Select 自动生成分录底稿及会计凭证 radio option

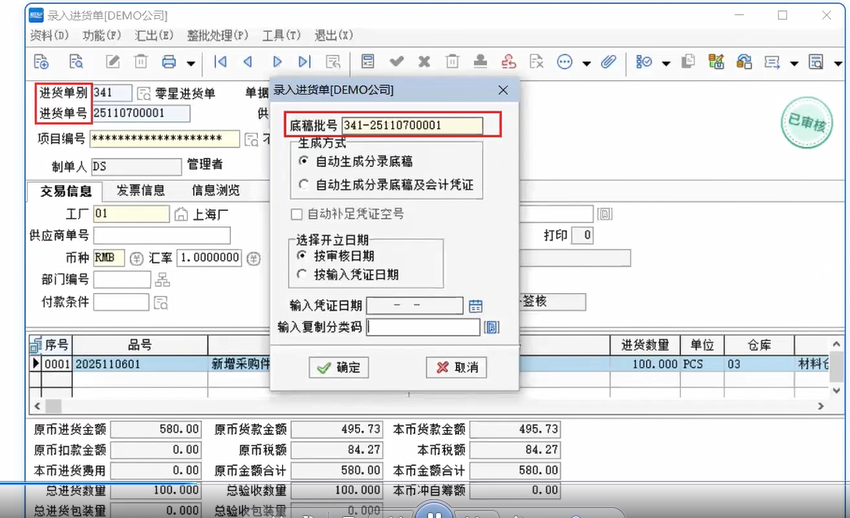(304, 185)
